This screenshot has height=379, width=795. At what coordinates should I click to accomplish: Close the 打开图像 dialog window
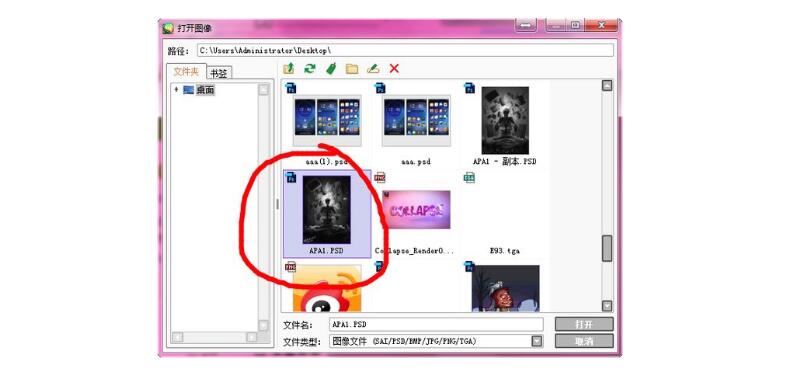coord(601,25)
